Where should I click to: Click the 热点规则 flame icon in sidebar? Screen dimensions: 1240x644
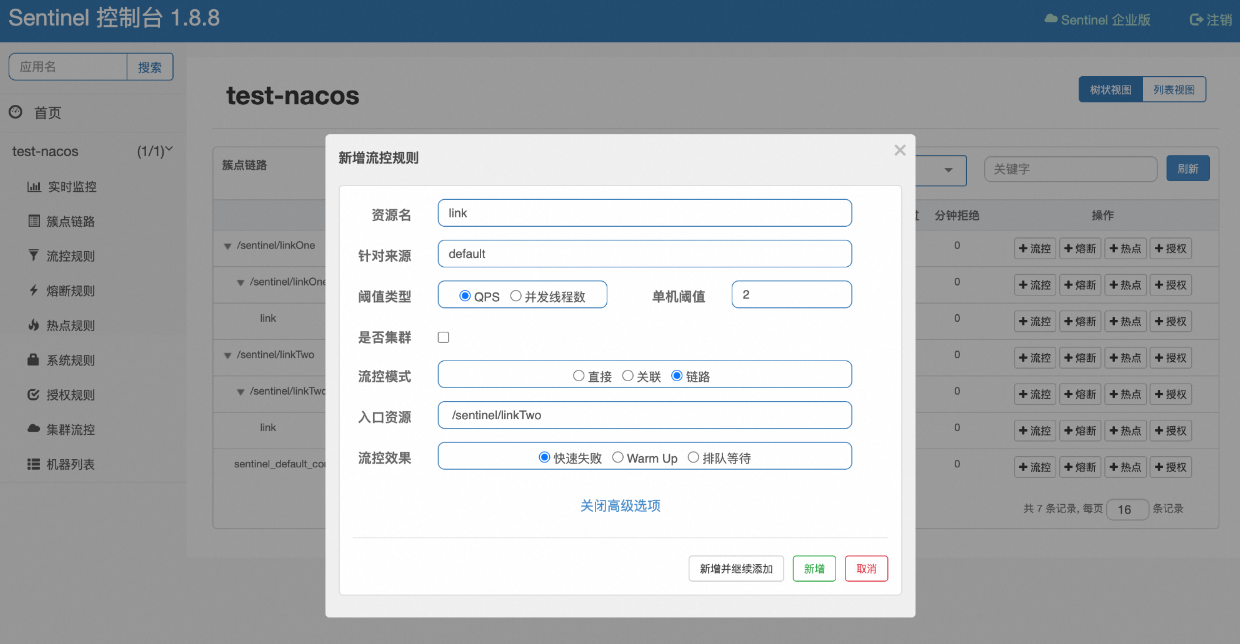[x=34, y=325]
